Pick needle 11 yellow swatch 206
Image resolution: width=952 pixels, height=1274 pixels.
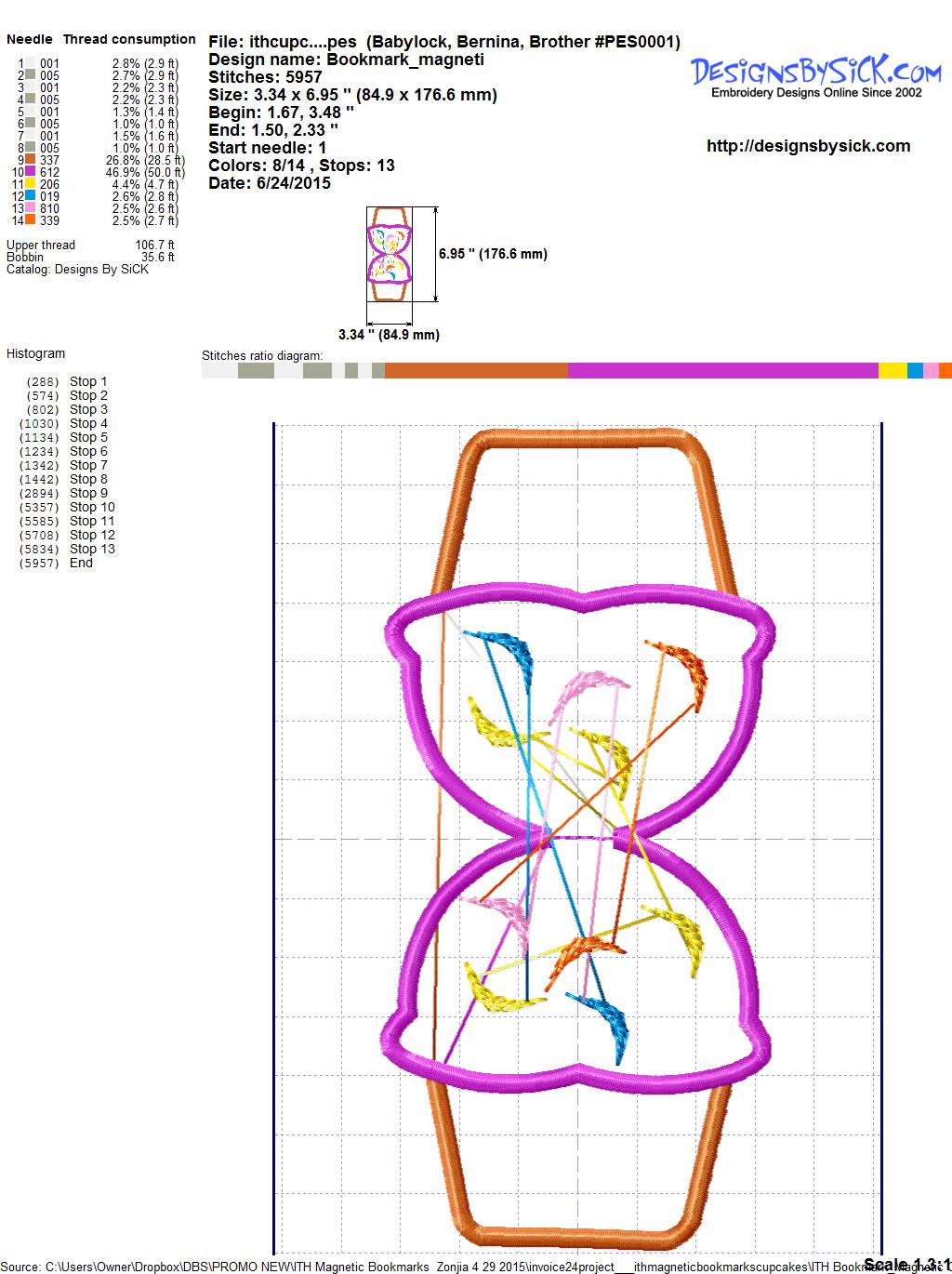pyautogui.click(x=31, y=185)
